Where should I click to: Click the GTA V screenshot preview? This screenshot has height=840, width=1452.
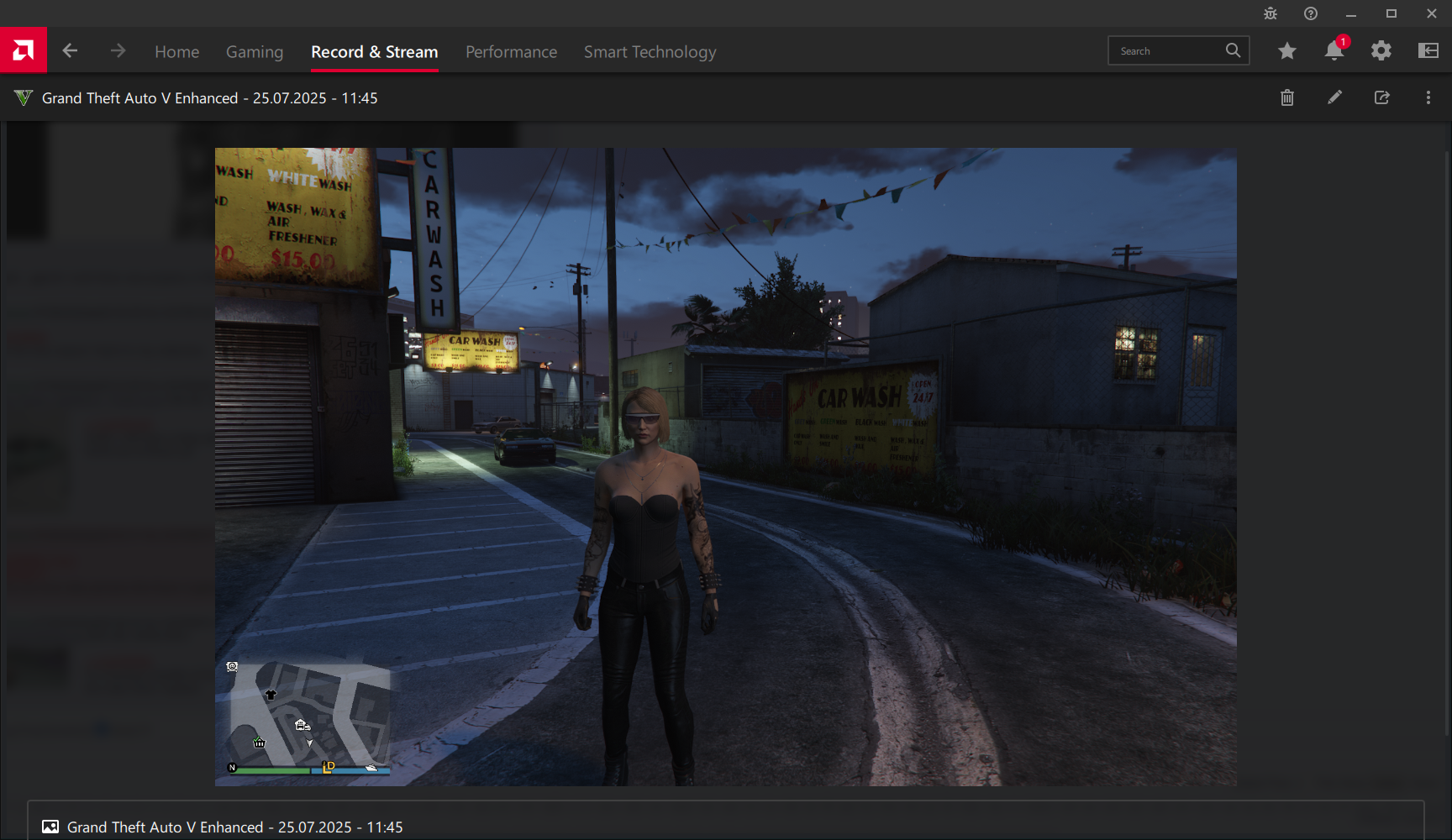click(x=726, y=467)
